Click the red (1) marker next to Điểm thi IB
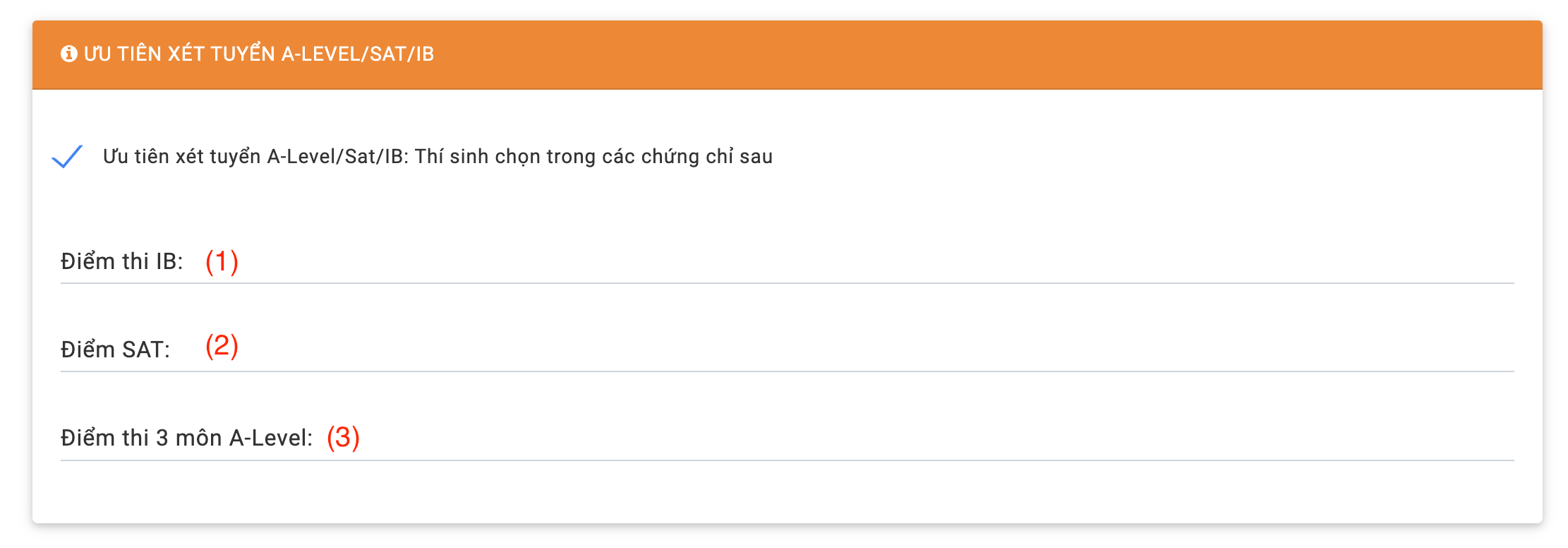The image size is (1568, 548). (222, 261)
